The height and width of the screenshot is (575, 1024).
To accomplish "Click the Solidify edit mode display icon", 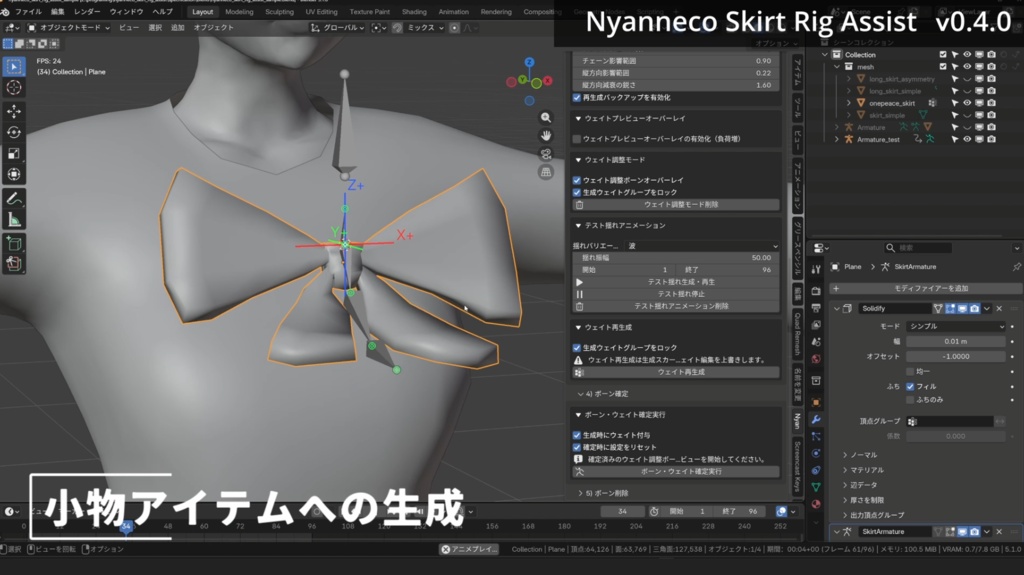I will [x=950, y=308].
